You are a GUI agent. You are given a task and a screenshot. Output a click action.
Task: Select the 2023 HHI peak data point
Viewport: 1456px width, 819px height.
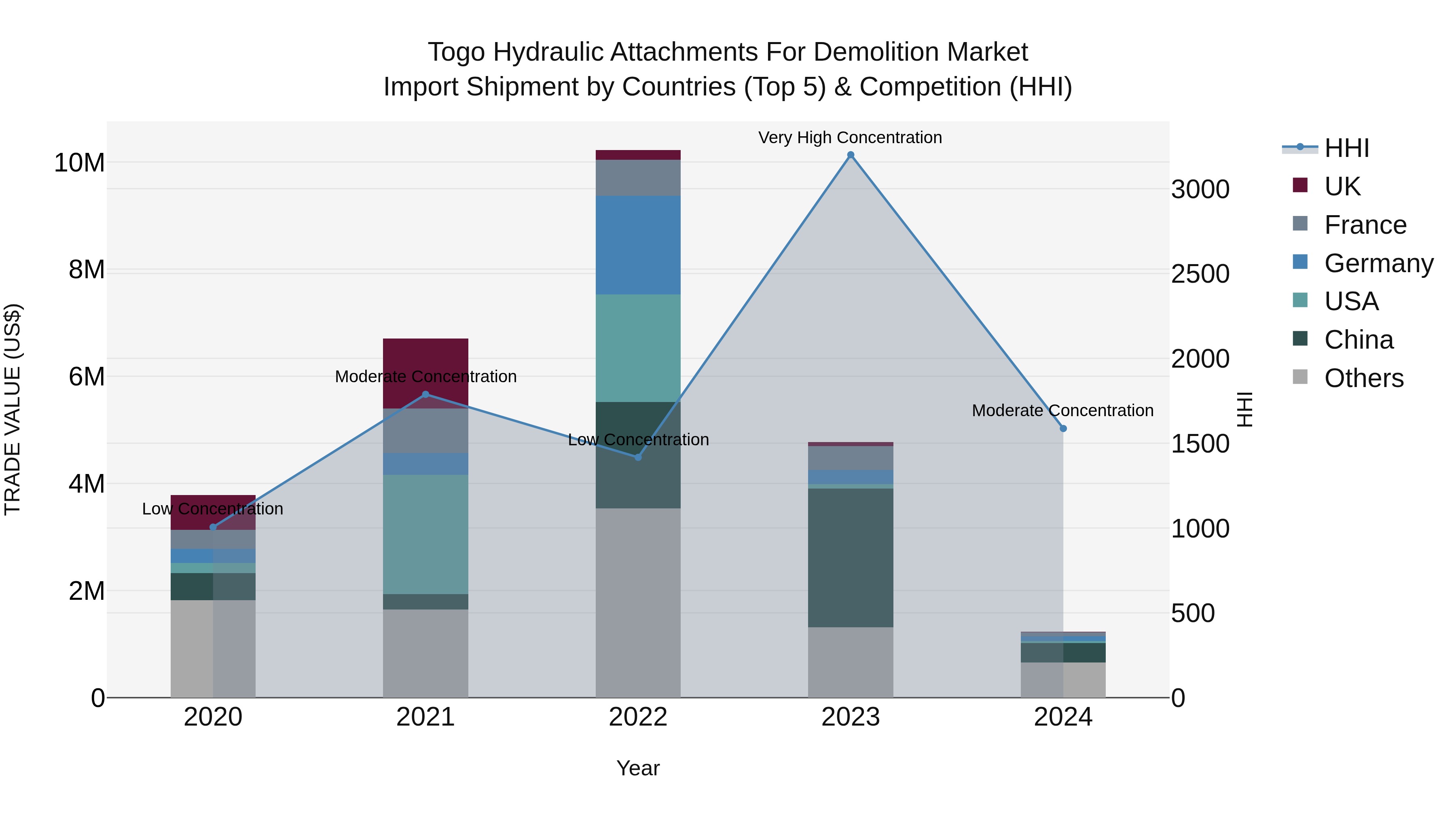click(x=851, y=155)
